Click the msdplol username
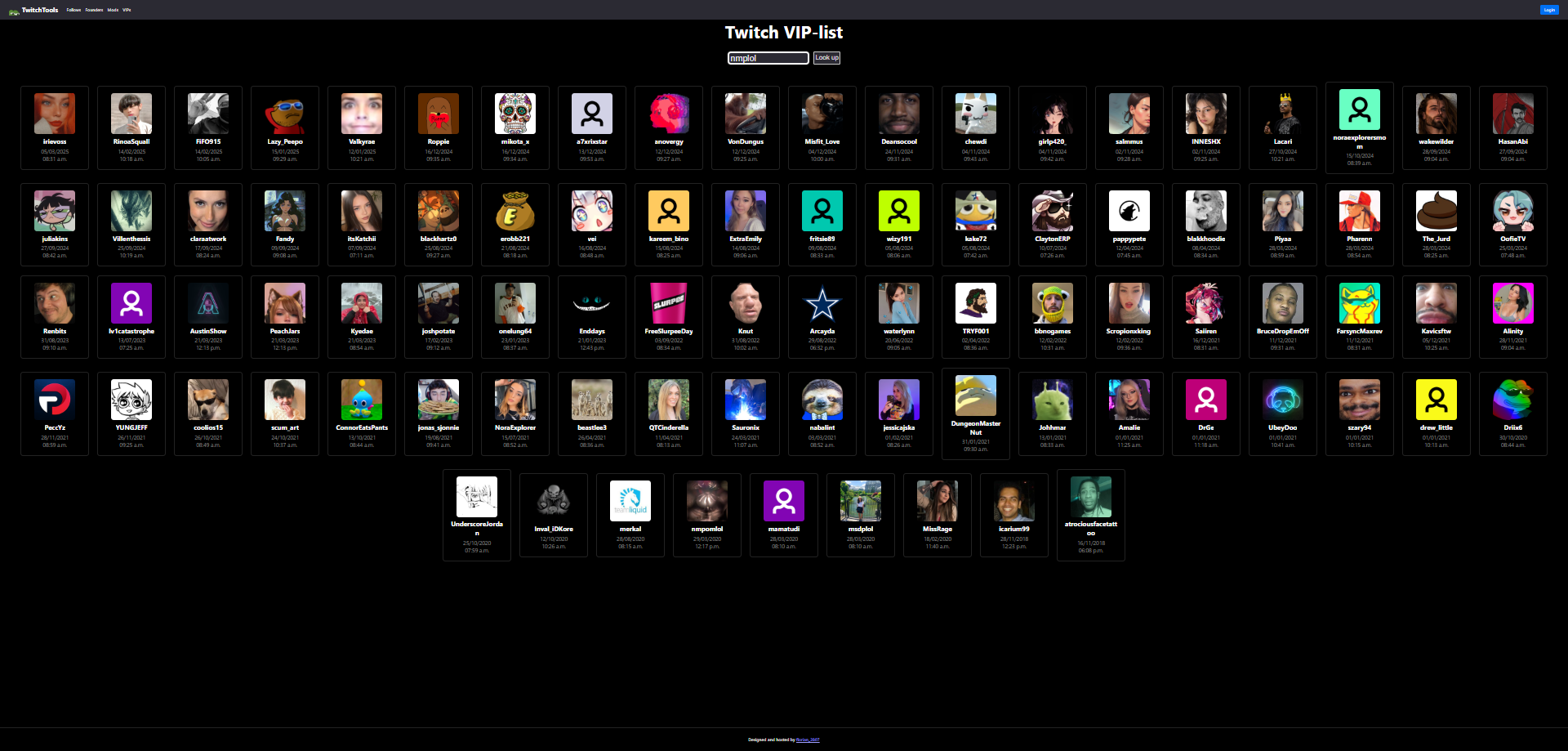 [861, 529]
